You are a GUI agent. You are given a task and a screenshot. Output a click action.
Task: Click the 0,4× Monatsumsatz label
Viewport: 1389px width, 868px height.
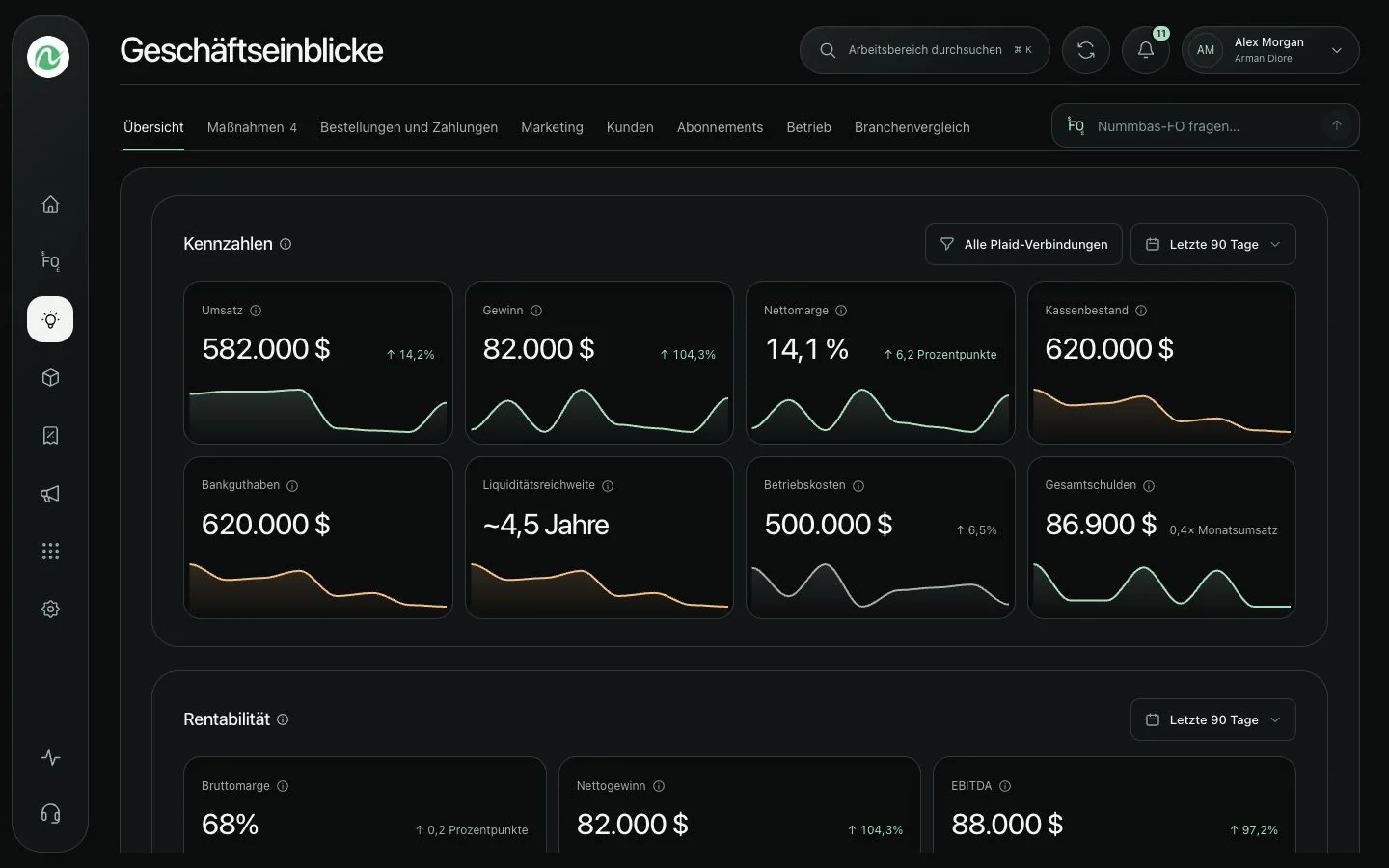pyautogui.click(x=1223, y=530)
